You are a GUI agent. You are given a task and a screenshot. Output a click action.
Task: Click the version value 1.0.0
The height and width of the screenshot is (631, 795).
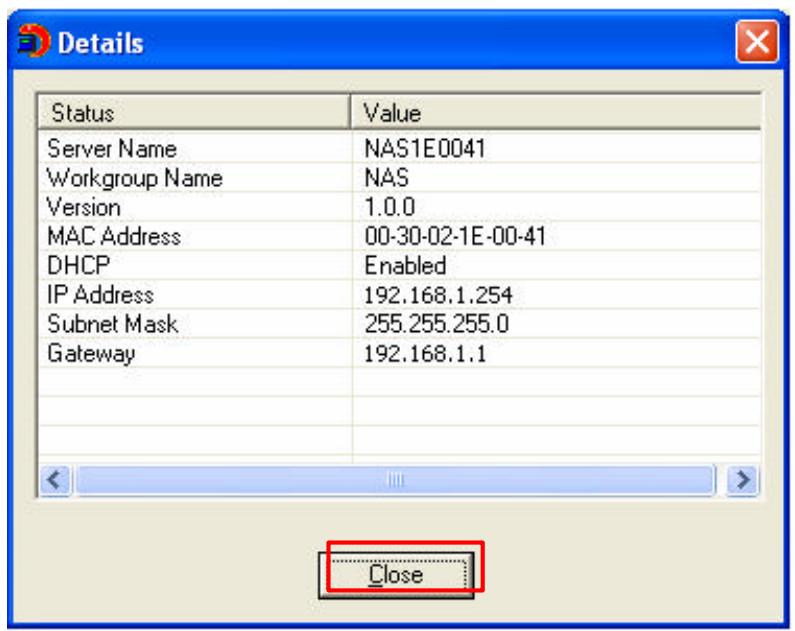click(389, 207)
